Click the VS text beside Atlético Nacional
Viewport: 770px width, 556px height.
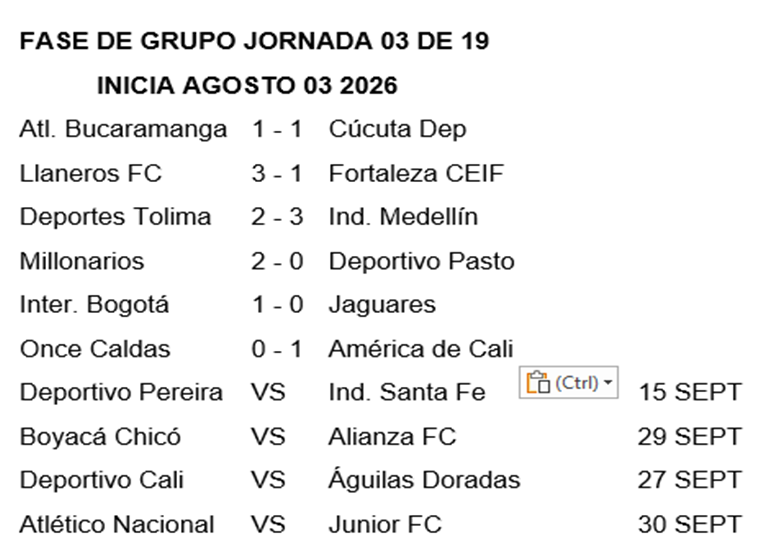[268, 524]
